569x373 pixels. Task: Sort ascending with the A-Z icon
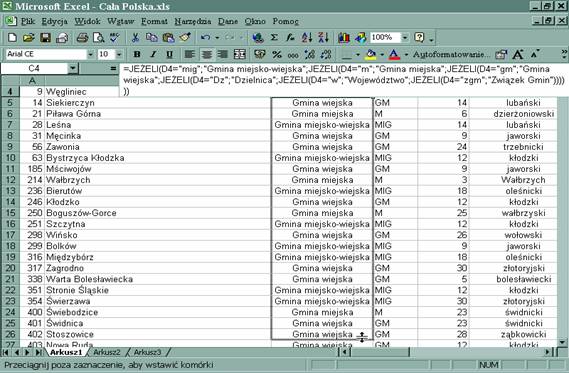pos(307,37)
